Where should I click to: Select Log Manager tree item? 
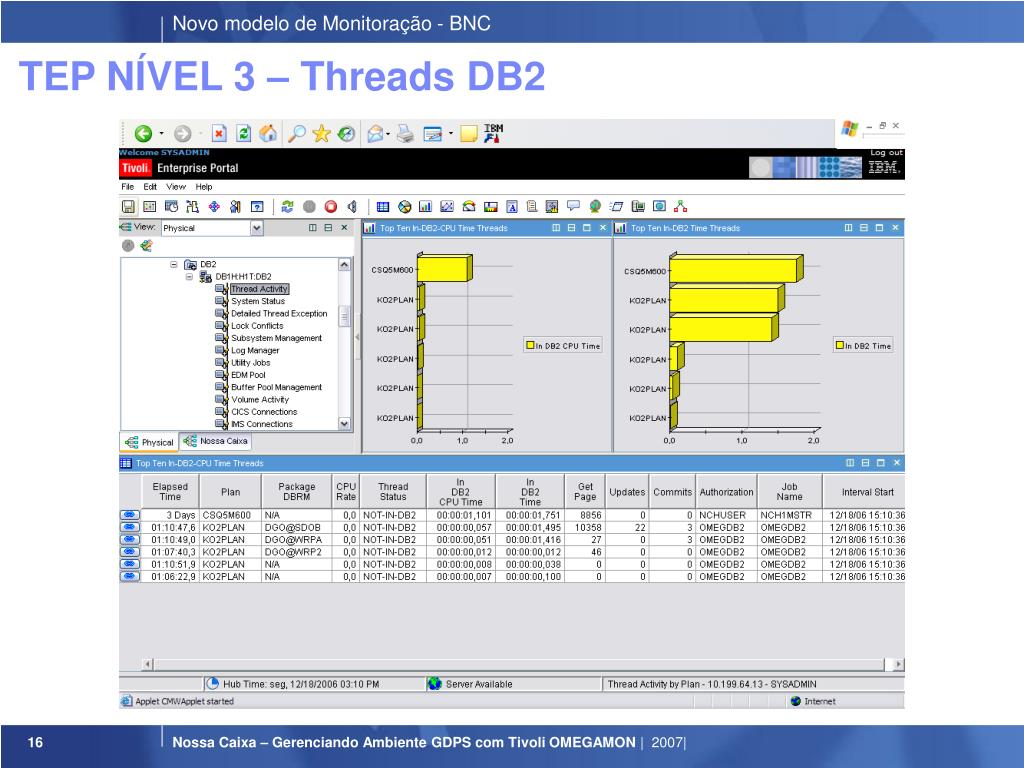(255, 351)
